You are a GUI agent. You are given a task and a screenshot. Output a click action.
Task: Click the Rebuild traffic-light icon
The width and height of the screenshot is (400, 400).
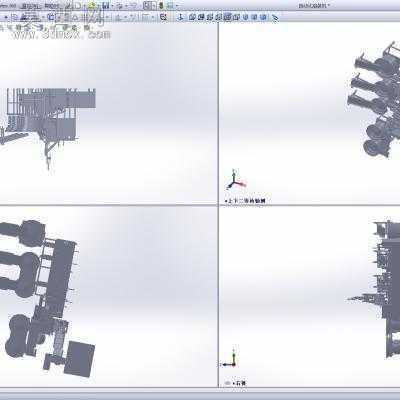tap(161, 6)
